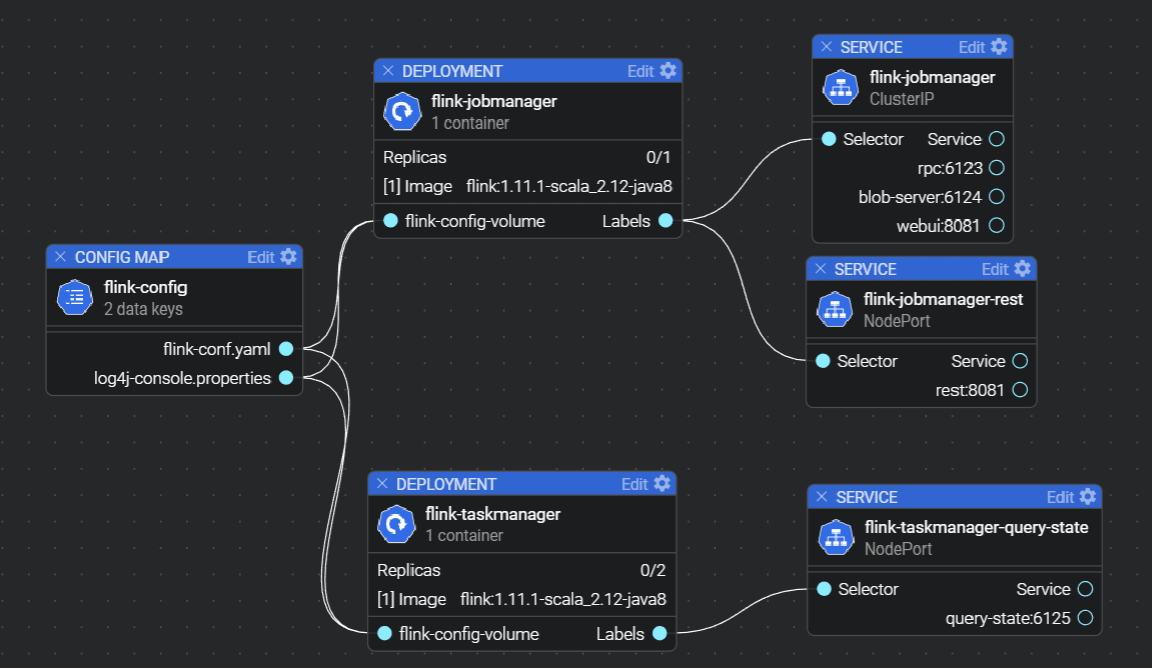The width and height of the screenshot is (1152, 668).
Task: Click the query-state:6125 port connector
Action: click(x=1085, y=617)
